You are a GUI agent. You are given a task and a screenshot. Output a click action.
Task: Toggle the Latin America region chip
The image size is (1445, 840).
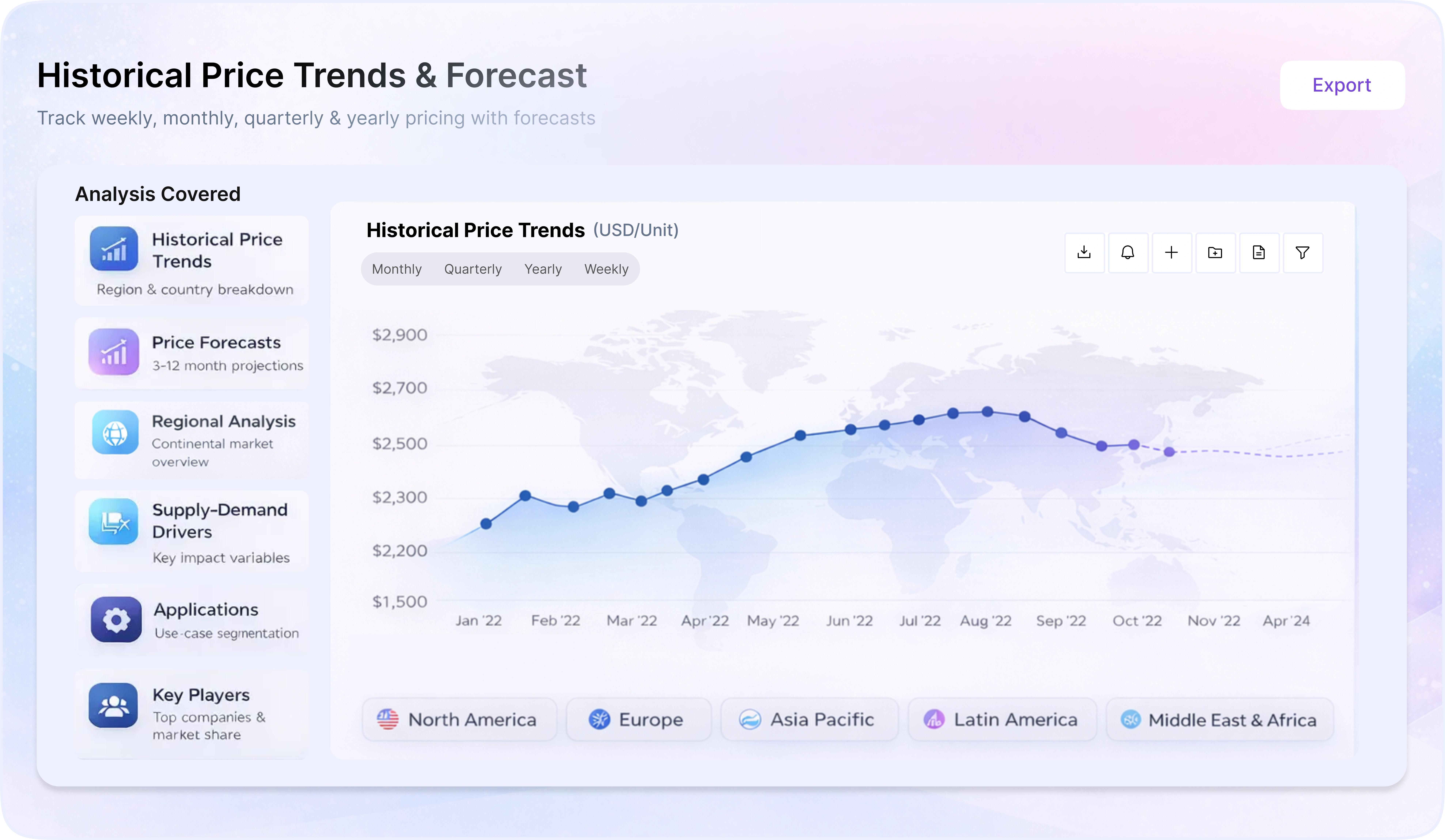pyautogui.click(x=1002, y=720)
